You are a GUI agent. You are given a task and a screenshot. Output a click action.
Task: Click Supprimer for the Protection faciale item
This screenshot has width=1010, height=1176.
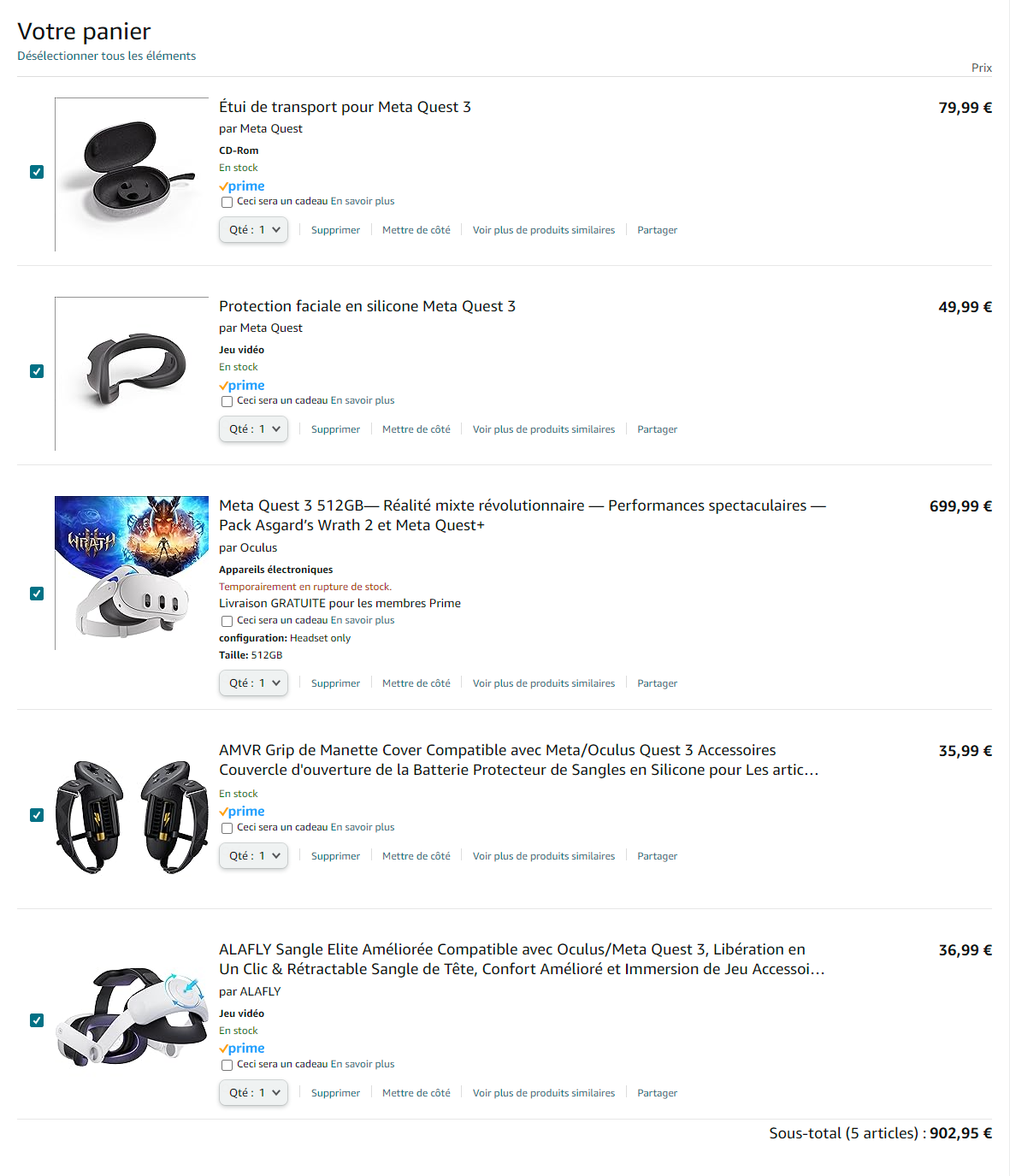tap(335, 429)
